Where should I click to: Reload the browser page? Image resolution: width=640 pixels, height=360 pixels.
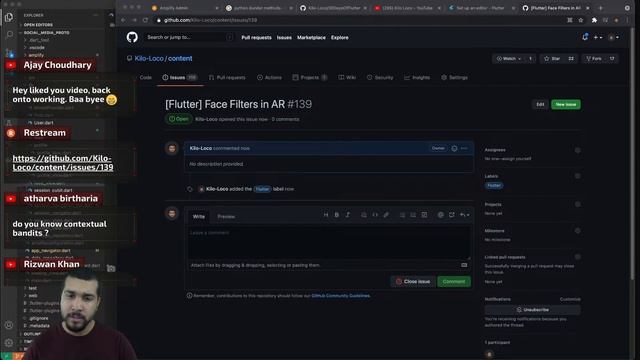145,20
